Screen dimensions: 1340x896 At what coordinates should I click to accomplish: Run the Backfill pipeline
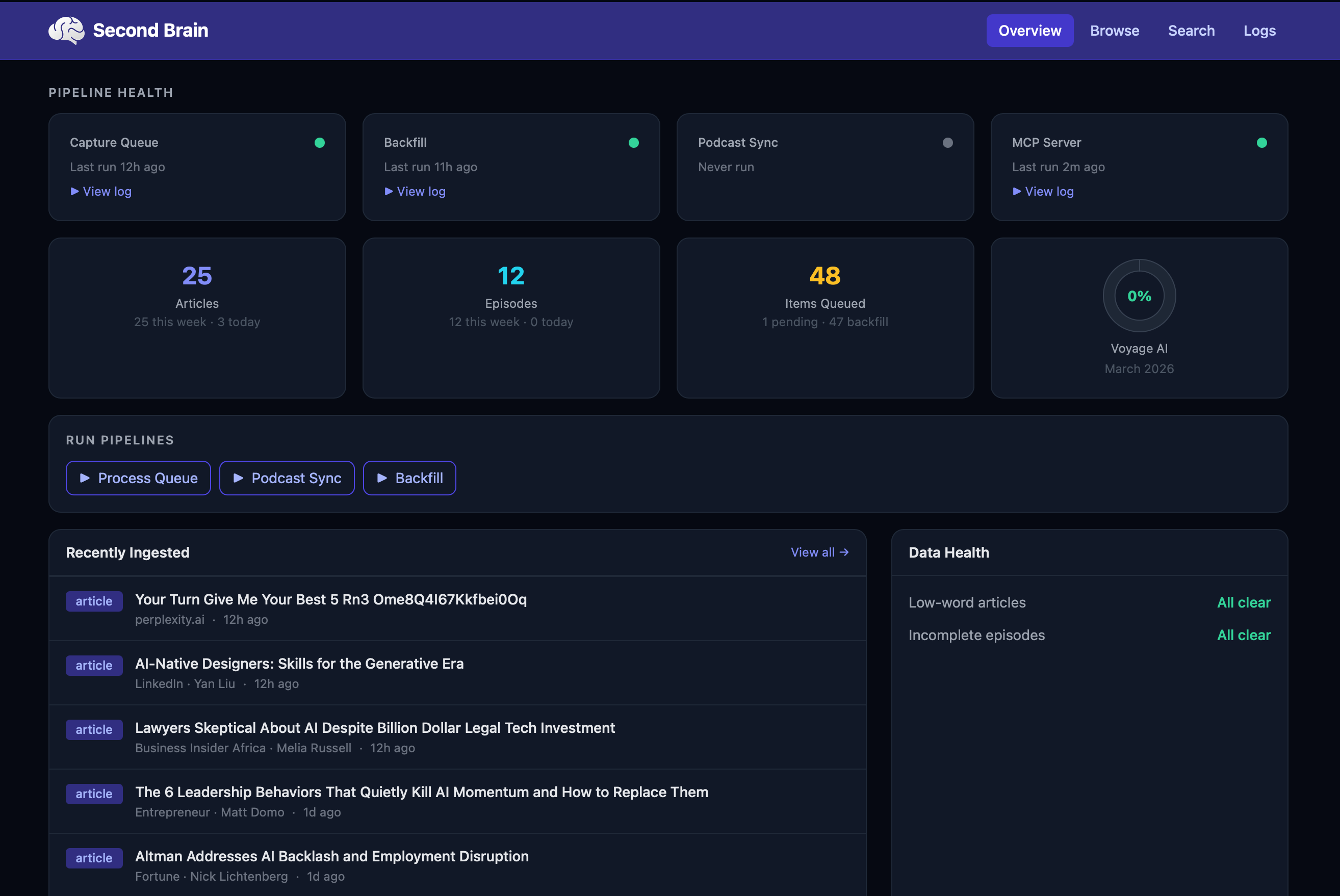(x=409, y=478)
